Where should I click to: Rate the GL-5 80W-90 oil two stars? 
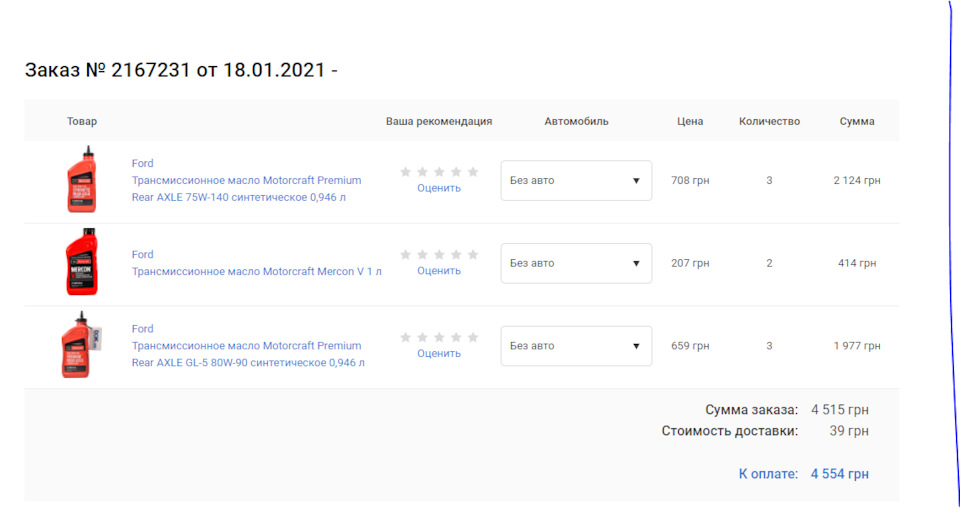coord(422,337)
